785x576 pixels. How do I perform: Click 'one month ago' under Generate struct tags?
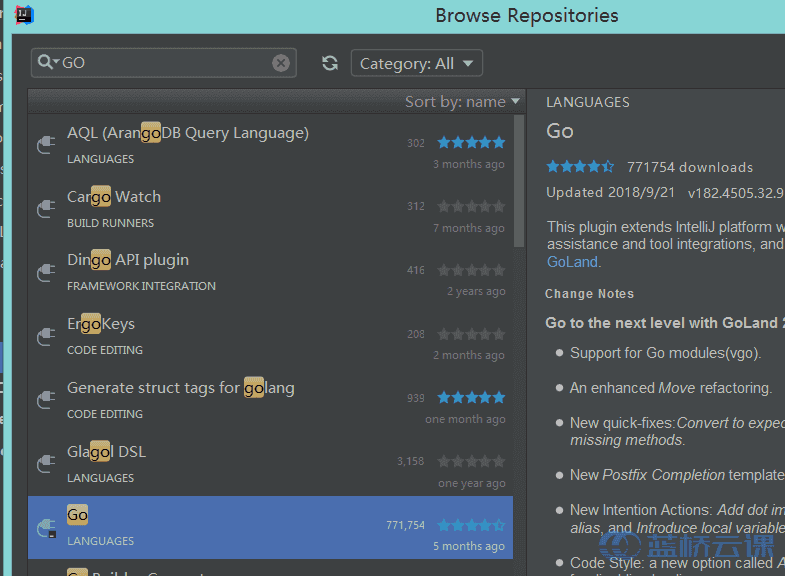(x=466, y=419)
